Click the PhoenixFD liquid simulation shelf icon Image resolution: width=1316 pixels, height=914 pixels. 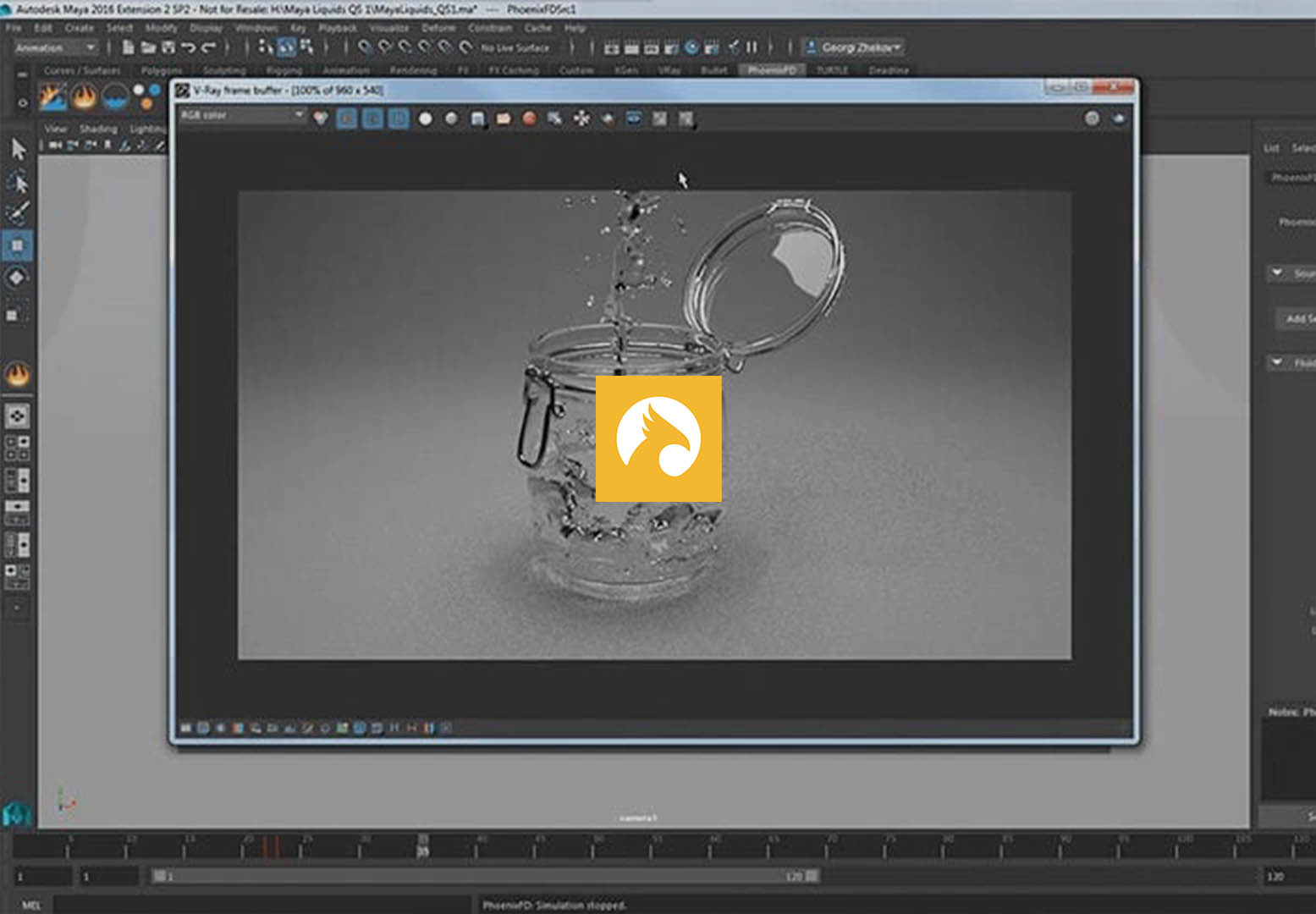[x=116, y=97]
